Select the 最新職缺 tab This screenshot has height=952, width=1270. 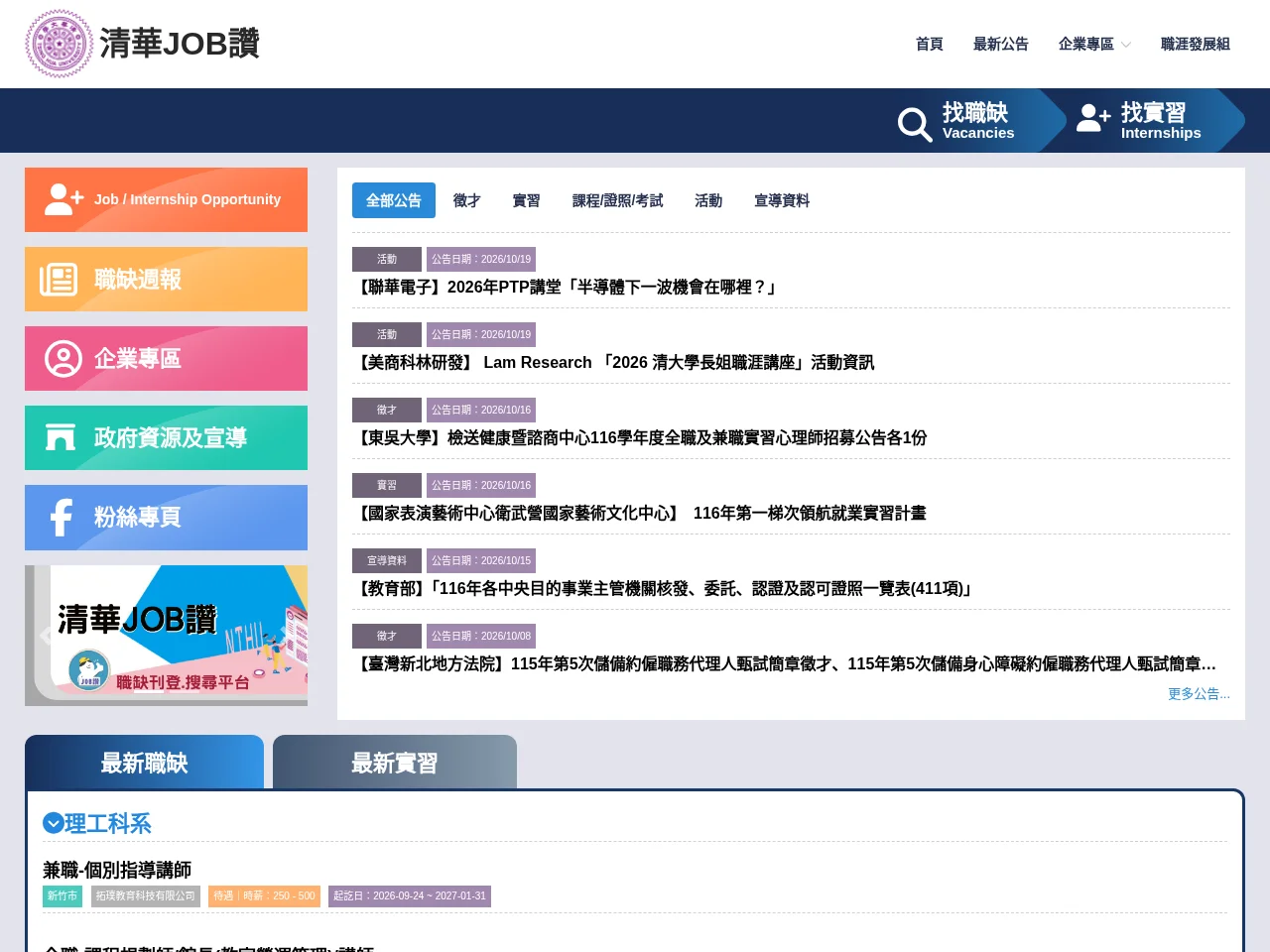point(145,763)
